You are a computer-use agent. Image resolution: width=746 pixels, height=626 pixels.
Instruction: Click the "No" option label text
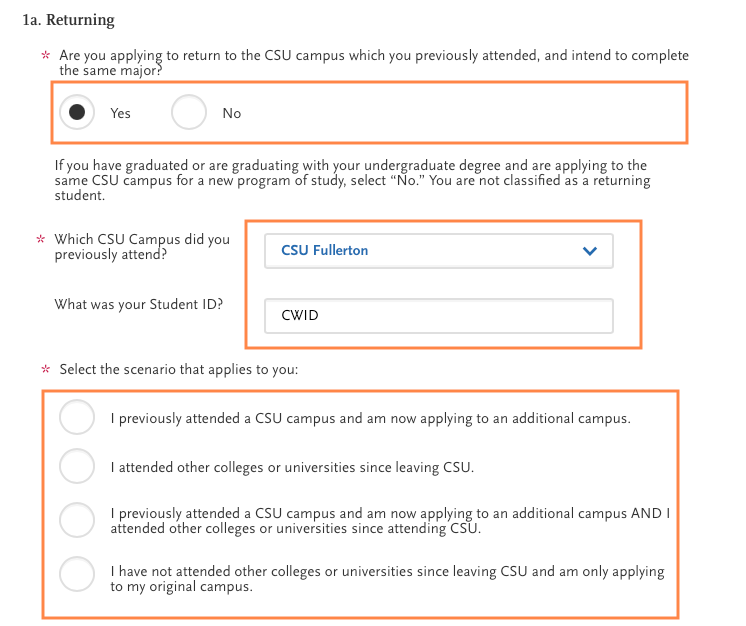click(232, 114)
